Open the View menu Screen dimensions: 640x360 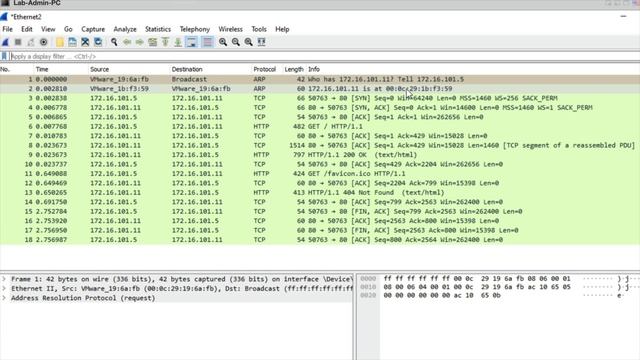click(x=48, y=29)
